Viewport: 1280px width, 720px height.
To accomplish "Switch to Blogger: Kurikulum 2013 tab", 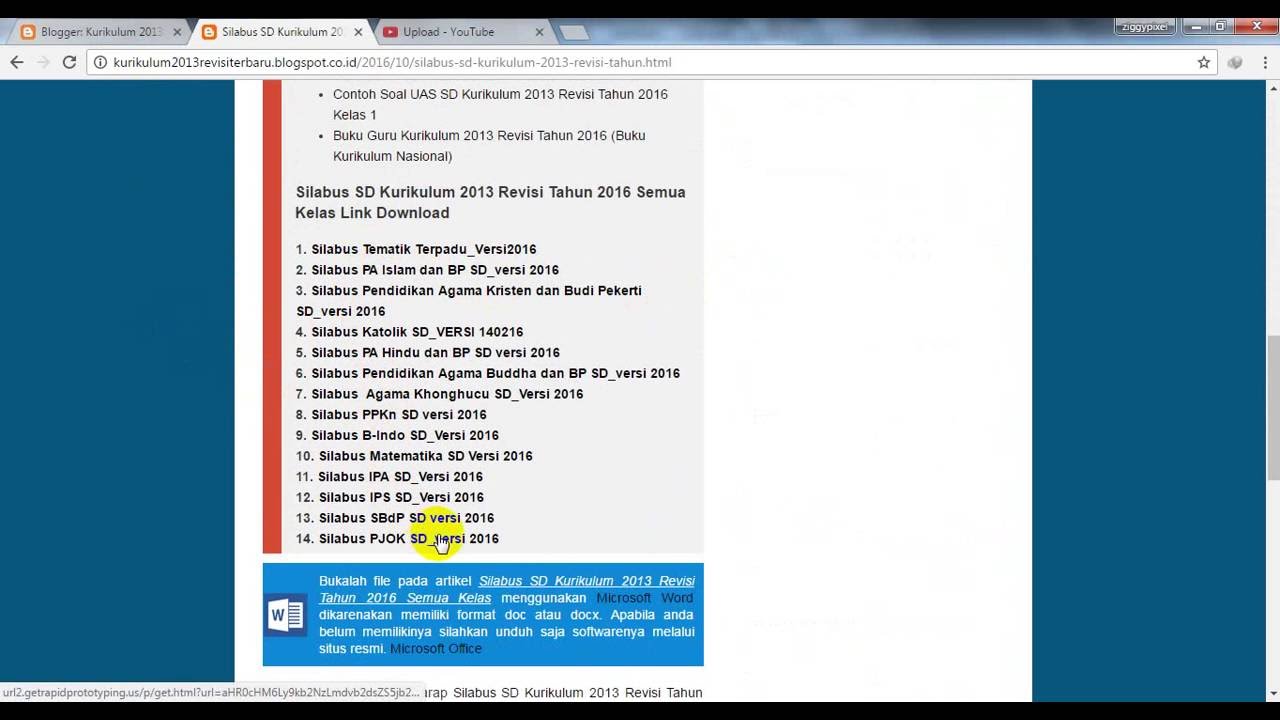I will pos(98,32).
